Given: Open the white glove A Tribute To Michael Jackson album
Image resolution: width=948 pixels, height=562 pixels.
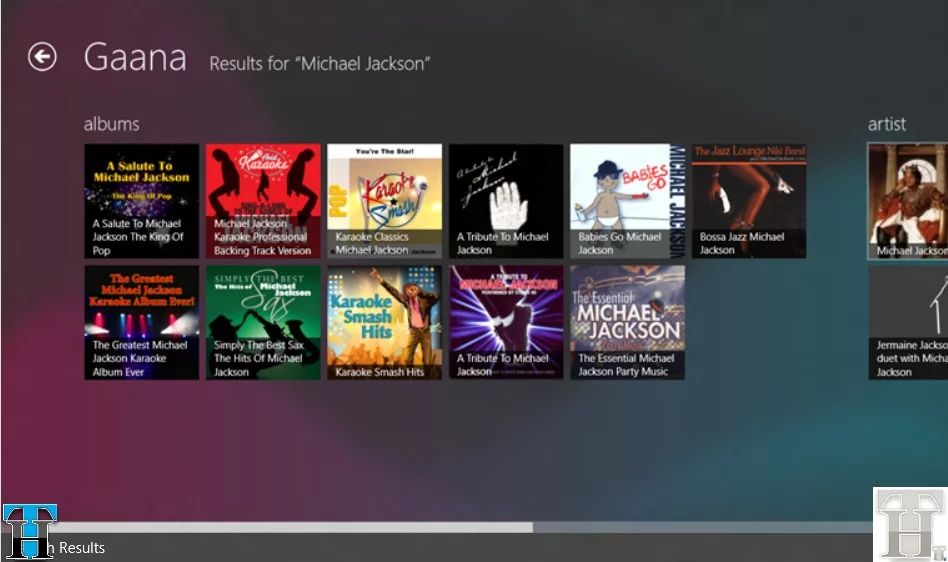Looking at the screenshot, I should (506, 201).
